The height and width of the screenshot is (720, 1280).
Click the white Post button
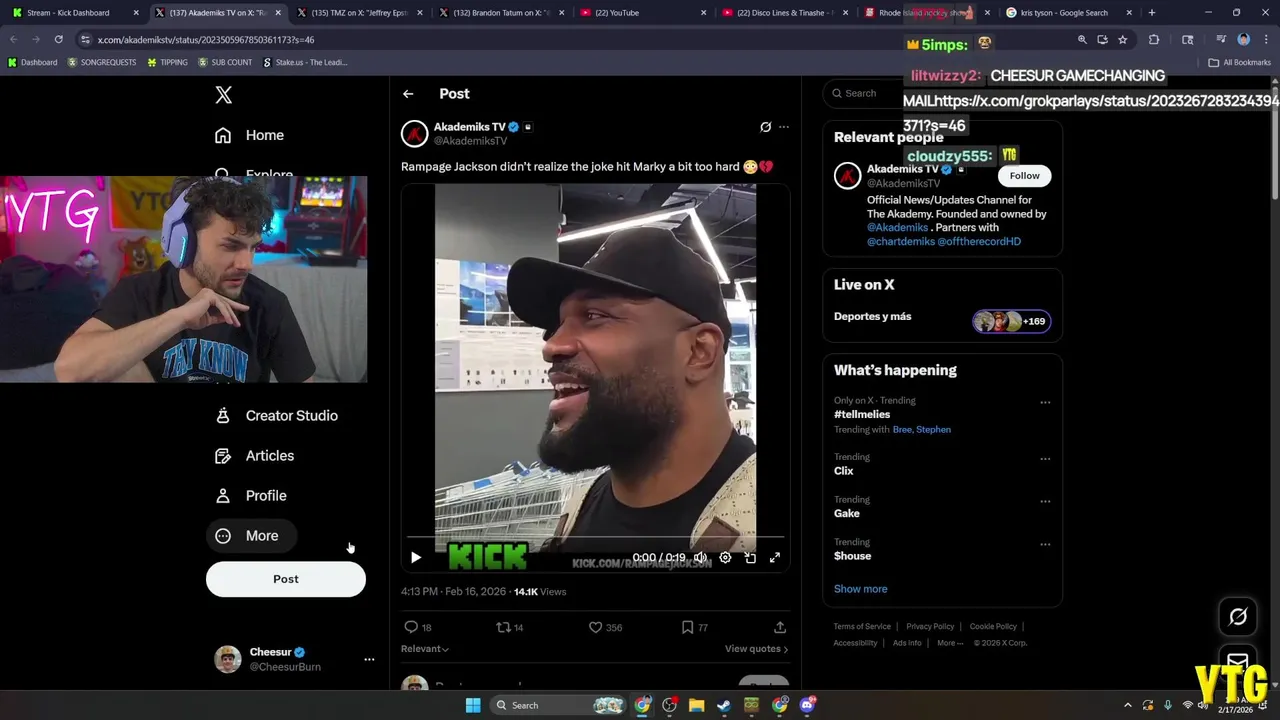pyautogui.click(x=286, y=579)
